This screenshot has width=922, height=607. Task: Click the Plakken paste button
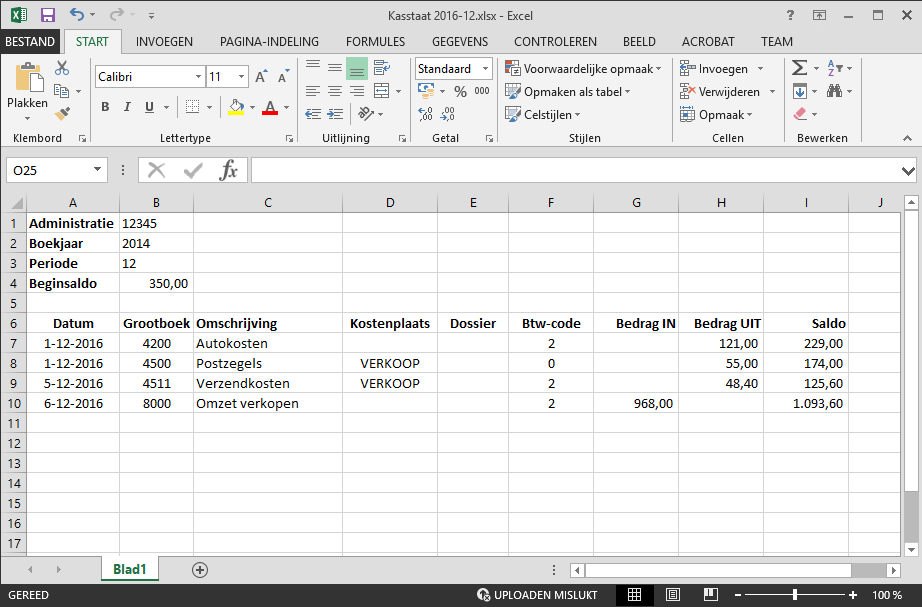pos(27,86)
